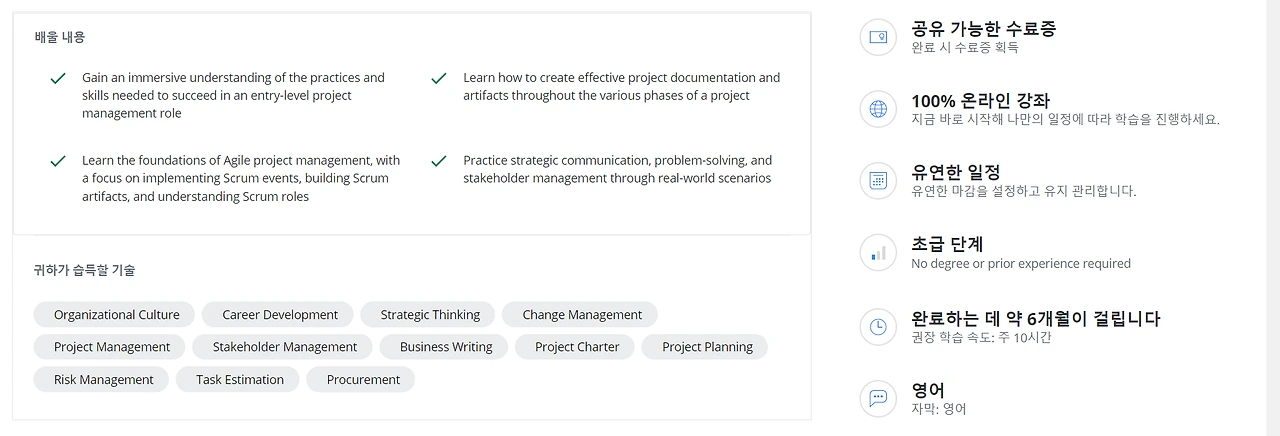The width and height of the screenshot is (1280, 436).
Task: Select the Organizational Culture skill tag
Action: point(117,315)
